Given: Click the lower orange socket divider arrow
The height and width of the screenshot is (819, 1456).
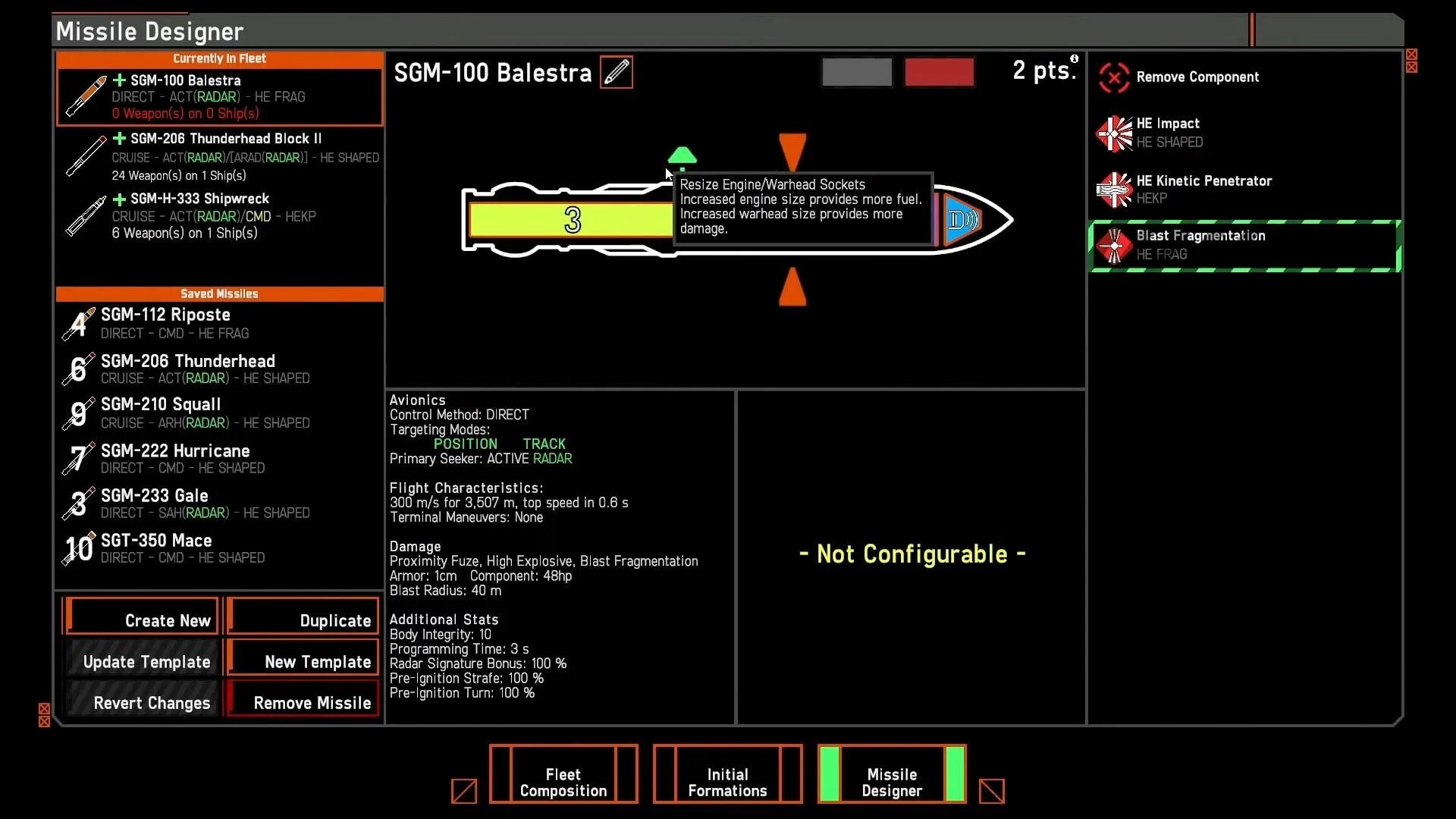Looking at the screenshot, I should [x=792, y=288].
